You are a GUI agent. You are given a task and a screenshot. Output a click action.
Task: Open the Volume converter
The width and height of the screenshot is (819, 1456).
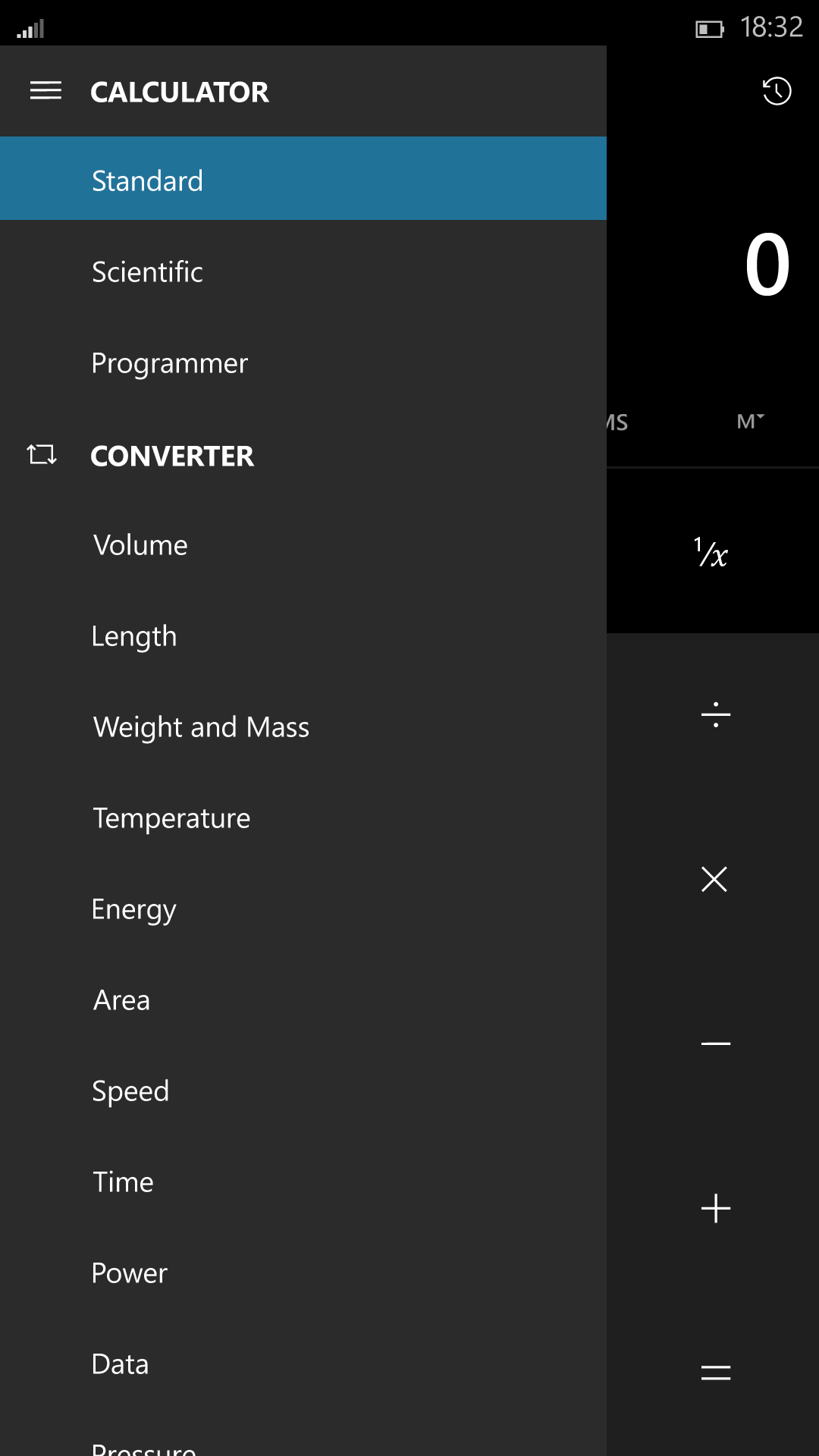point(303,545)
